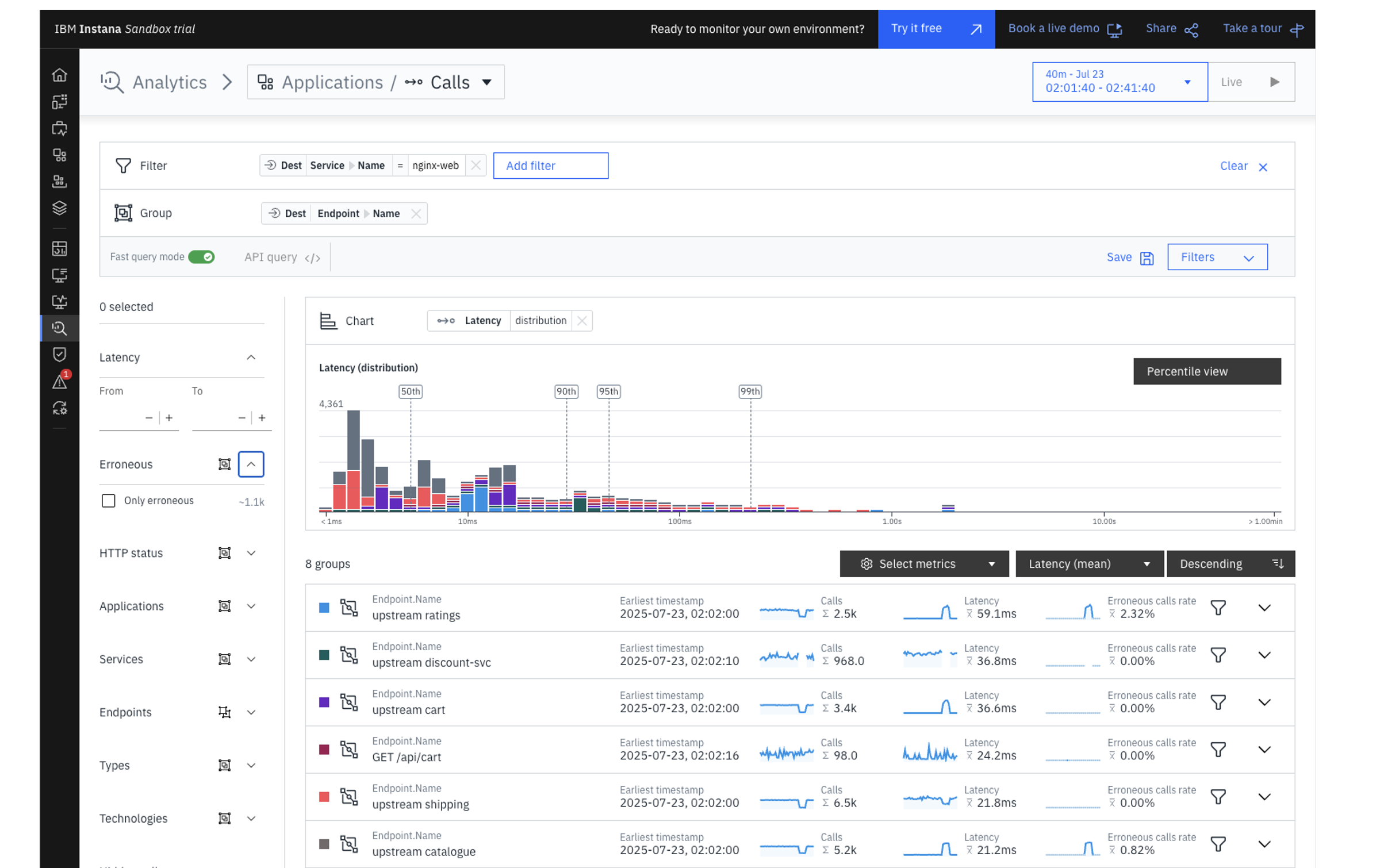Click the blue swatch of upstream ratings
The height and width of the screenshot is (868, 1380).
[324, 608]
